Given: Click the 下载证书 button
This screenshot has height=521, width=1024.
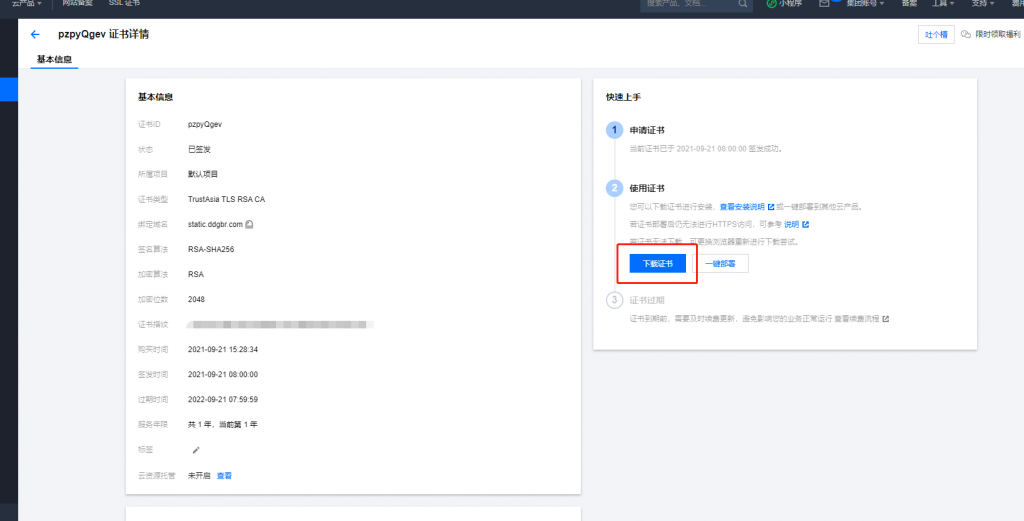Looking at the screenshot, I should tap(658, 263).
